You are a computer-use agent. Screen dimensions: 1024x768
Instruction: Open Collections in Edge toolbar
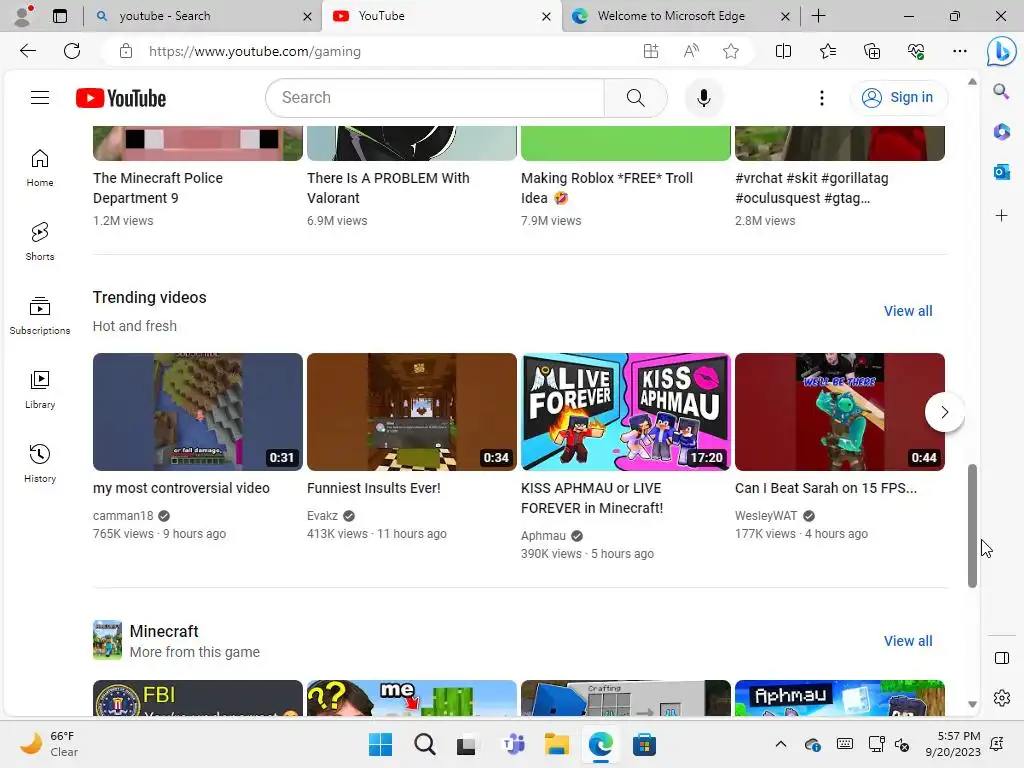[872, 51]
